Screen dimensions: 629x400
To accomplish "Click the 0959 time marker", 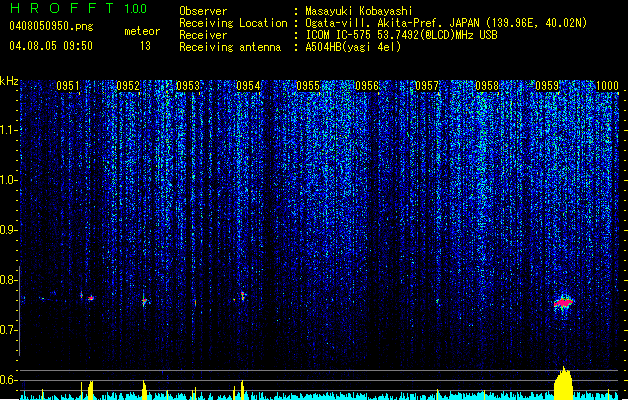I will point(547,86).
